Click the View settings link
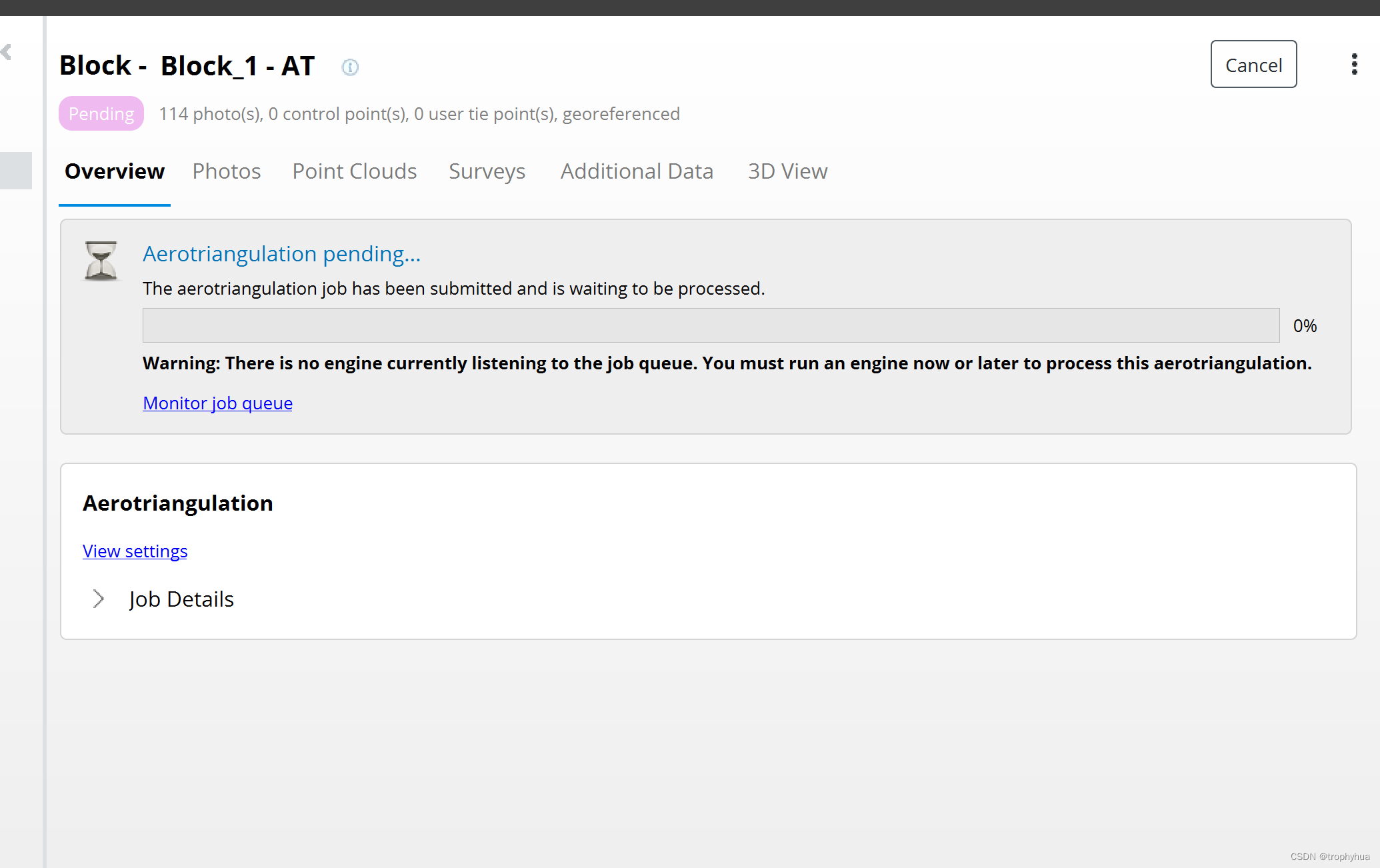 pos(135,551)
